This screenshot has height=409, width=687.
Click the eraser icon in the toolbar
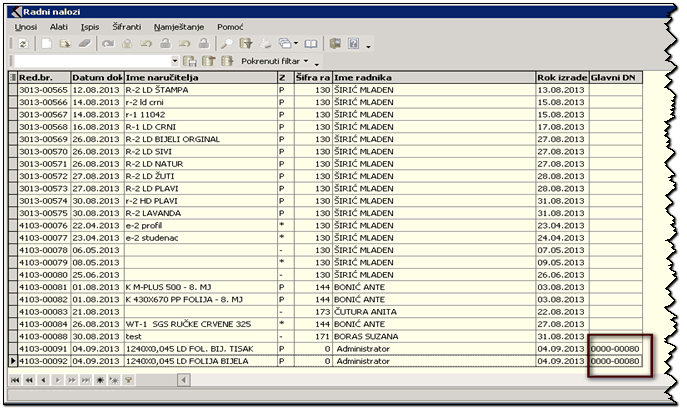click(x=84, y=45)
